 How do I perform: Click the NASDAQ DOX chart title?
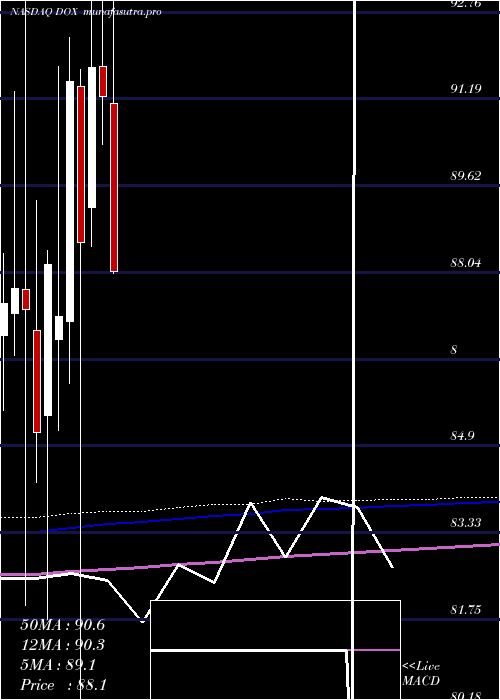pos(45,12)
